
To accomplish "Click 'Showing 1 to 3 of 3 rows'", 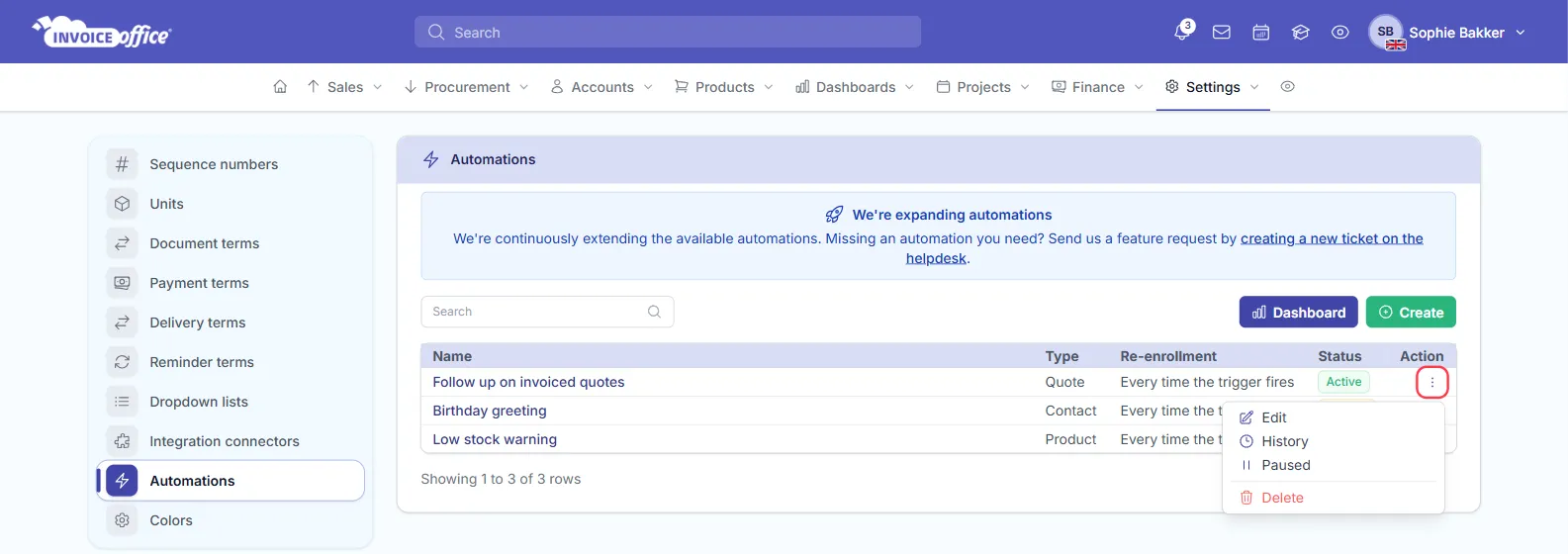I will click(501, 479).
